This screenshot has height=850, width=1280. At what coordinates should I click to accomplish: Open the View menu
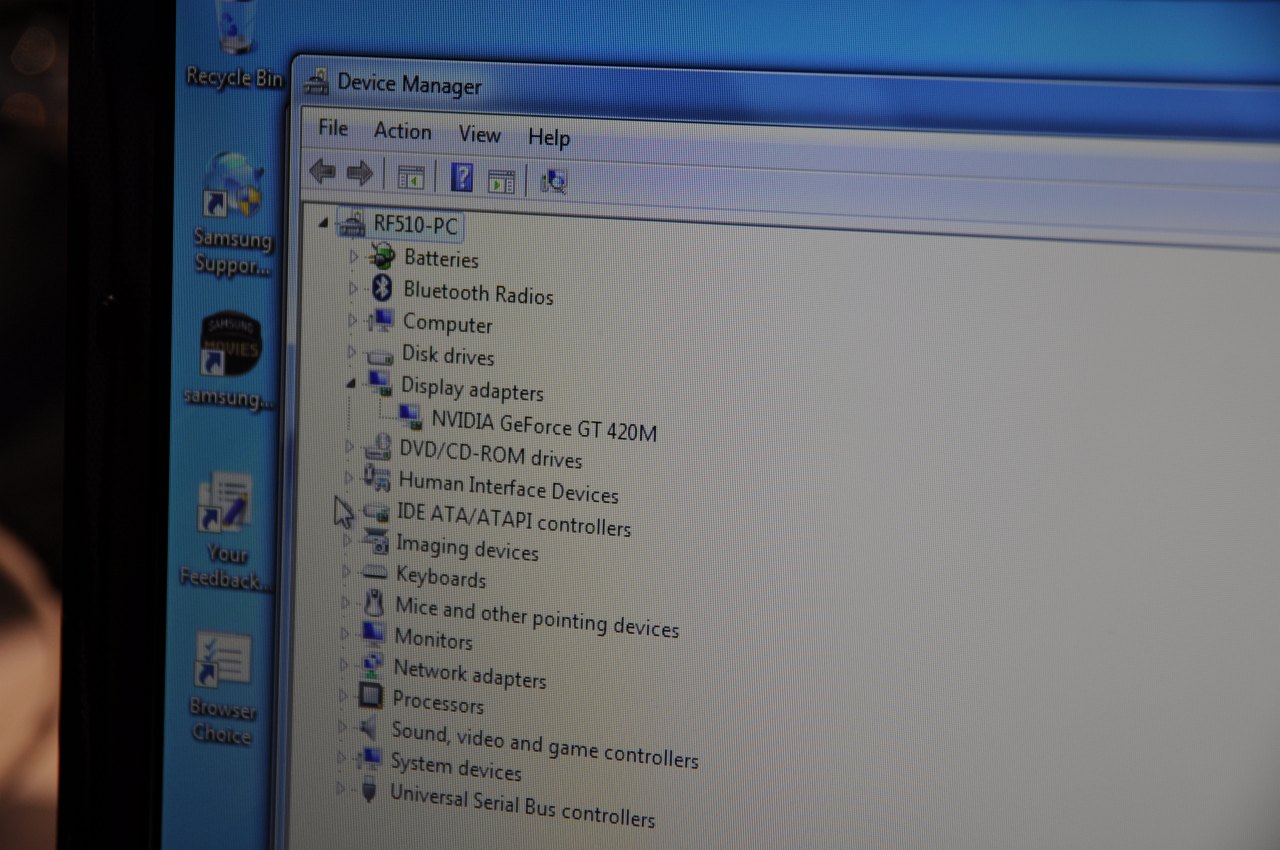pyautogui.click(x=479, y=134)
